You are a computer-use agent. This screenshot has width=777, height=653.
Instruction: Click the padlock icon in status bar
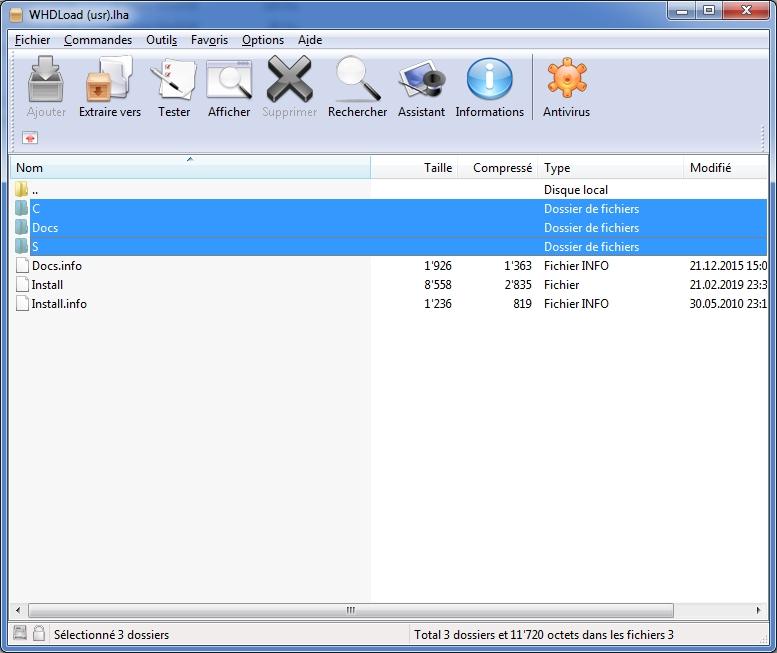click(39, 634)
